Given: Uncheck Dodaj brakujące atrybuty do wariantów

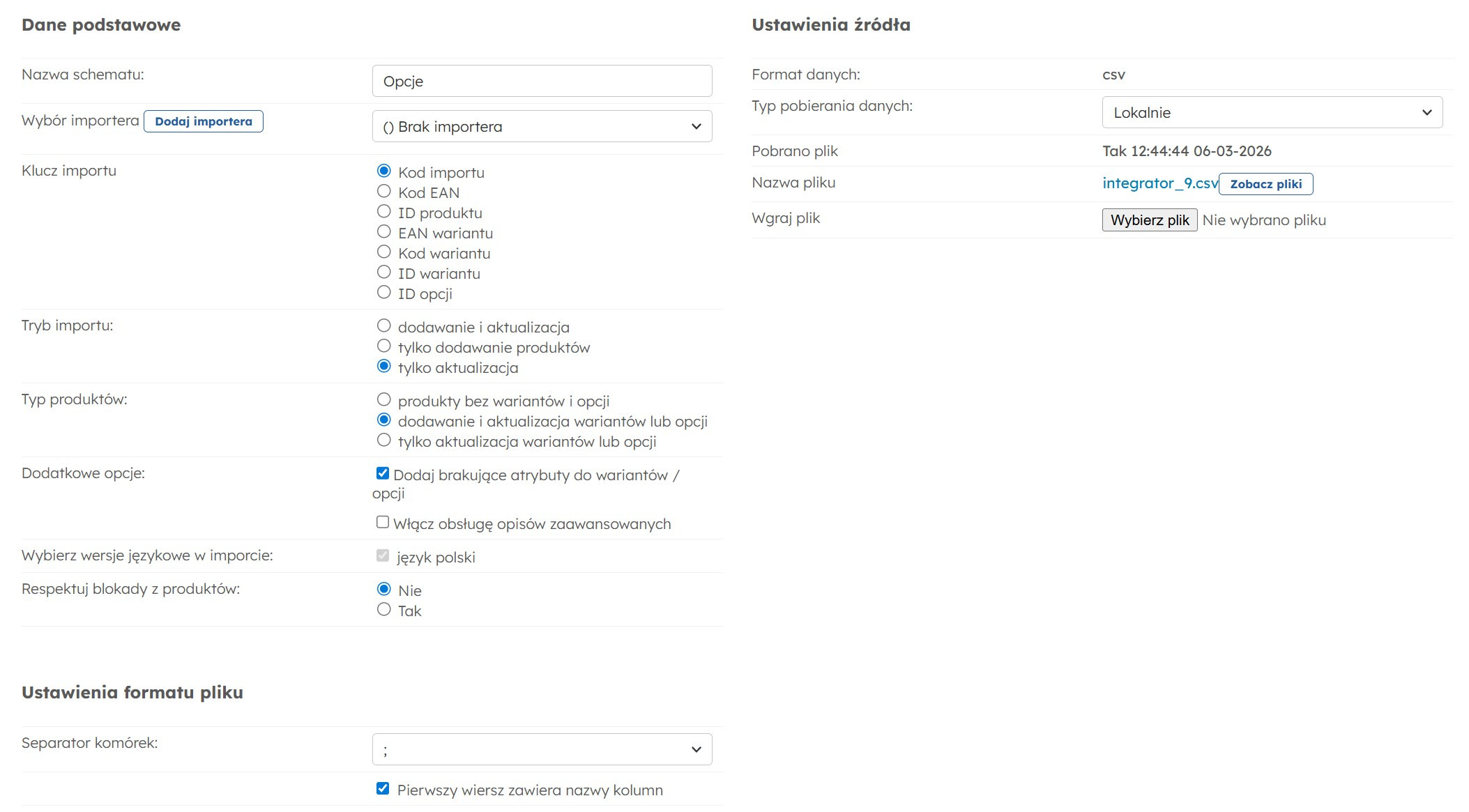Looking at the screenshot, I should point(382,473).
